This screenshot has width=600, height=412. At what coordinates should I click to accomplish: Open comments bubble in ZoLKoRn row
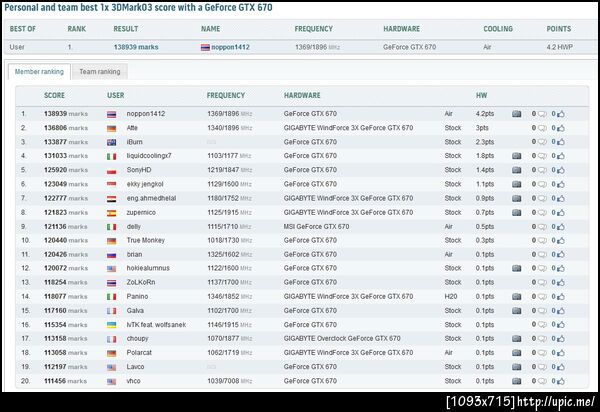pos(542,283)
